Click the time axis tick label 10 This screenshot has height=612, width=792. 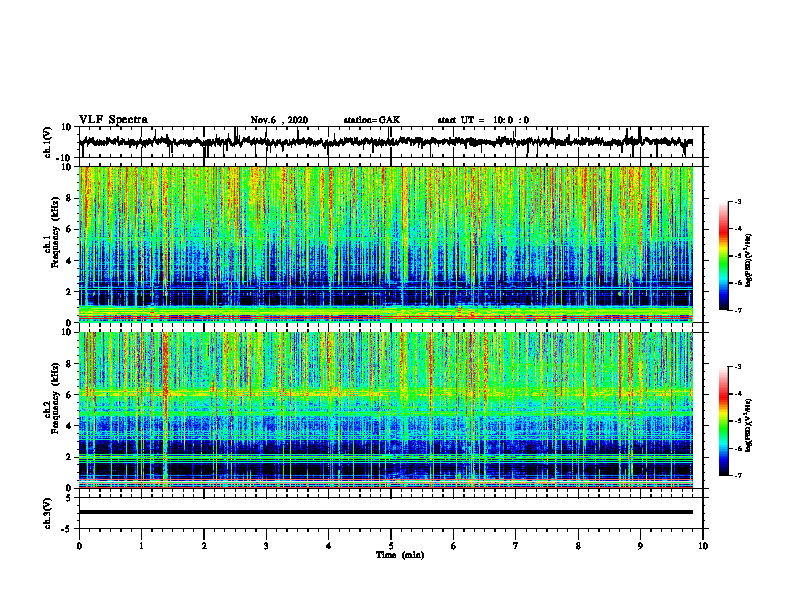[703, 546]
